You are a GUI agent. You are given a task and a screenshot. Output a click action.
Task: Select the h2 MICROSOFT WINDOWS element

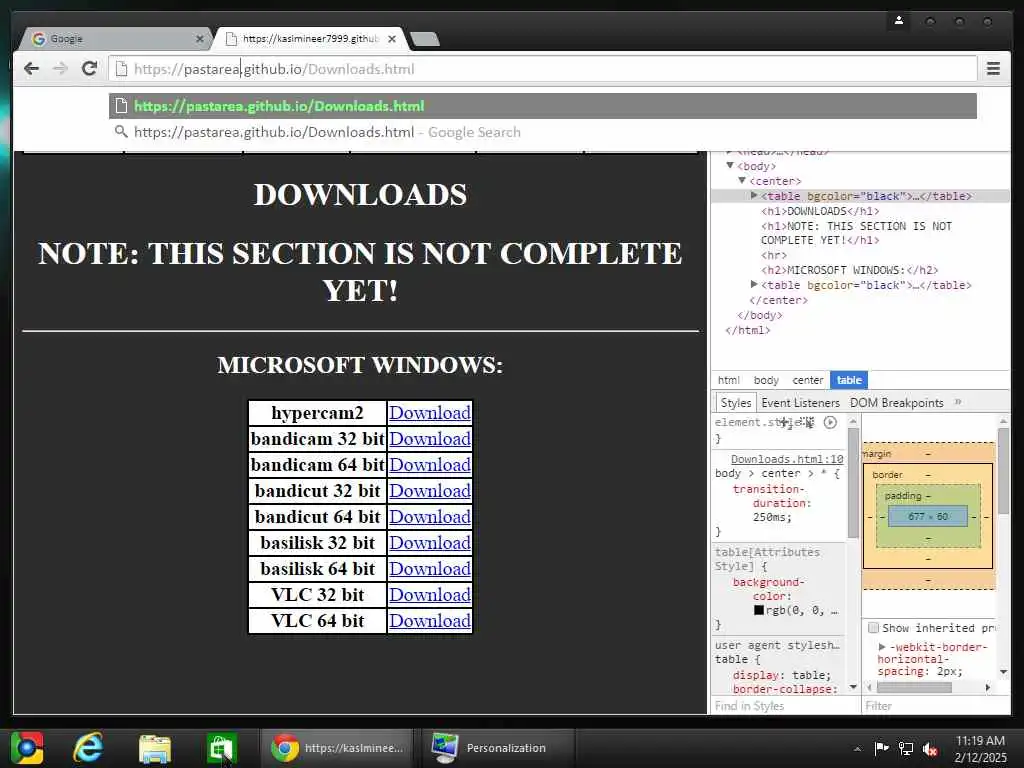coord(849,270)
